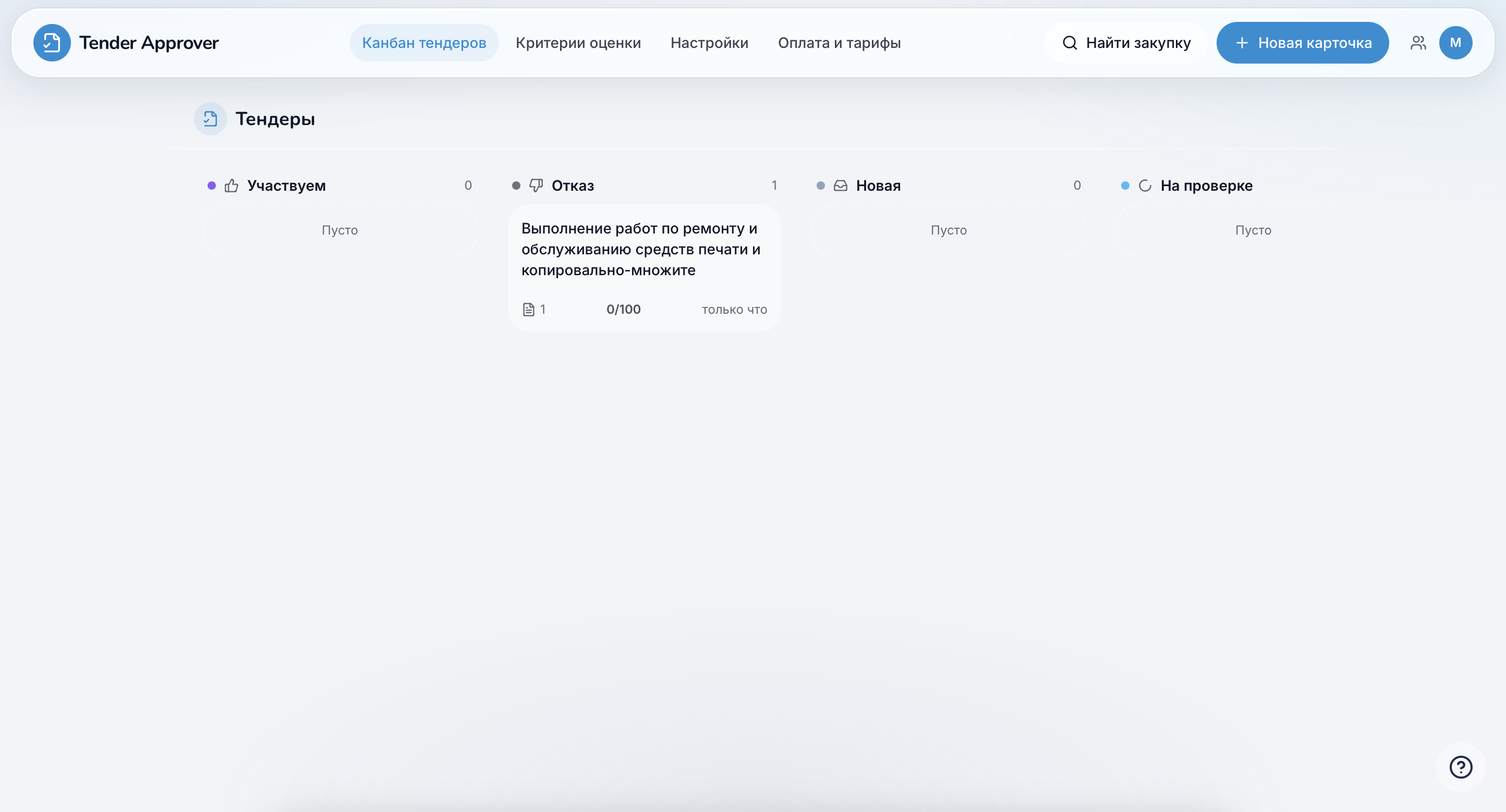Click the plus icon in Новая карточка
Screen dimensions: 1506x812
1242,43
